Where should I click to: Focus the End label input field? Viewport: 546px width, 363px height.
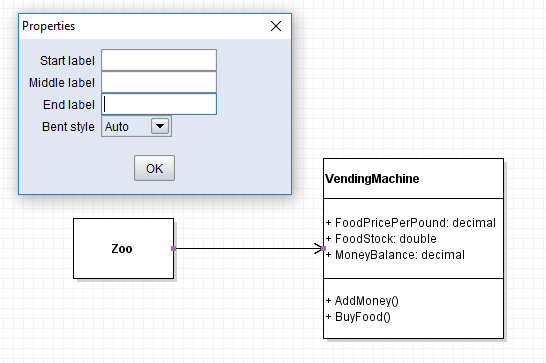pos(159,104)
